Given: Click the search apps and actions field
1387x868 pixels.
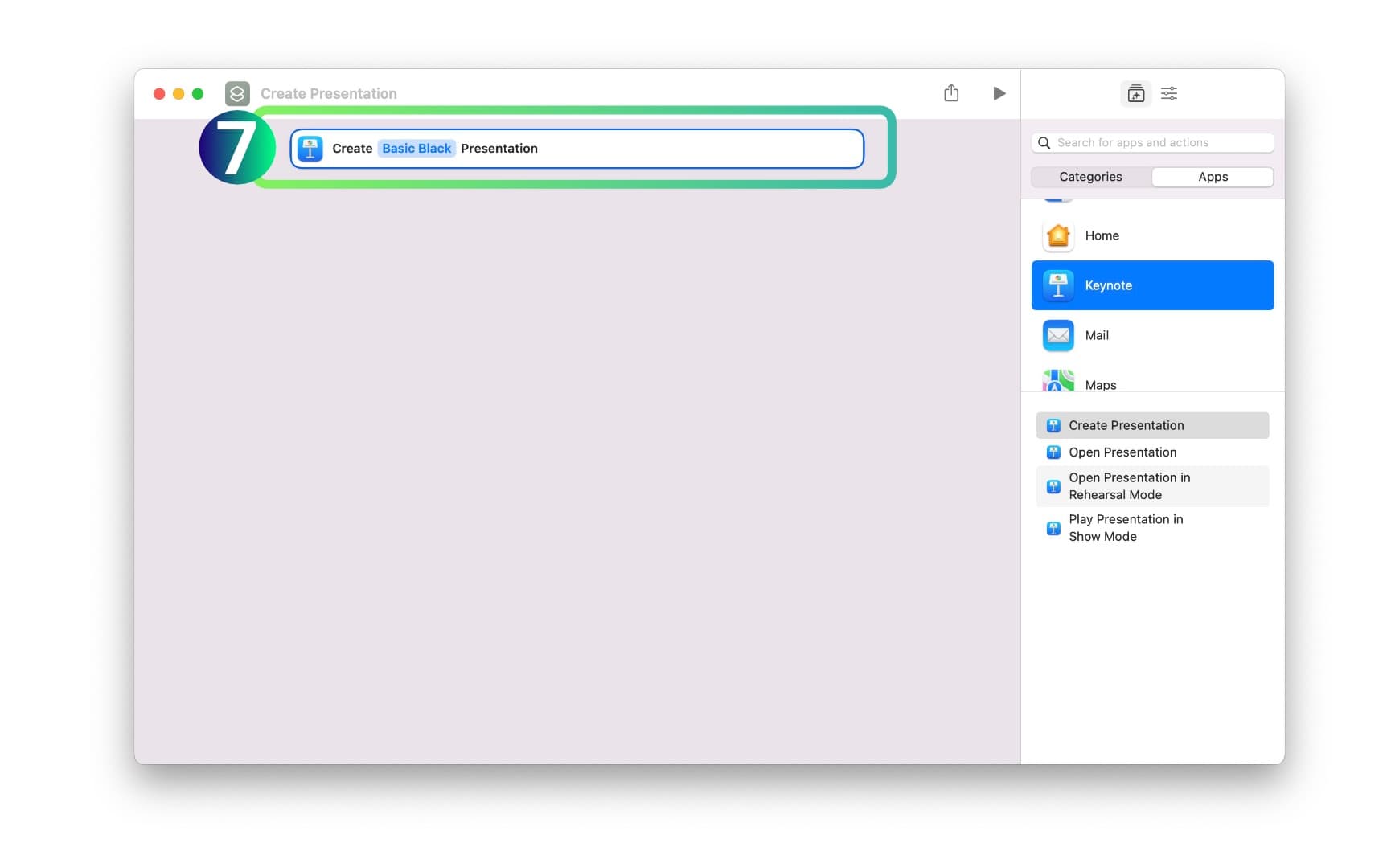Looking at the screenshot, I should (x=1158, y=143).
